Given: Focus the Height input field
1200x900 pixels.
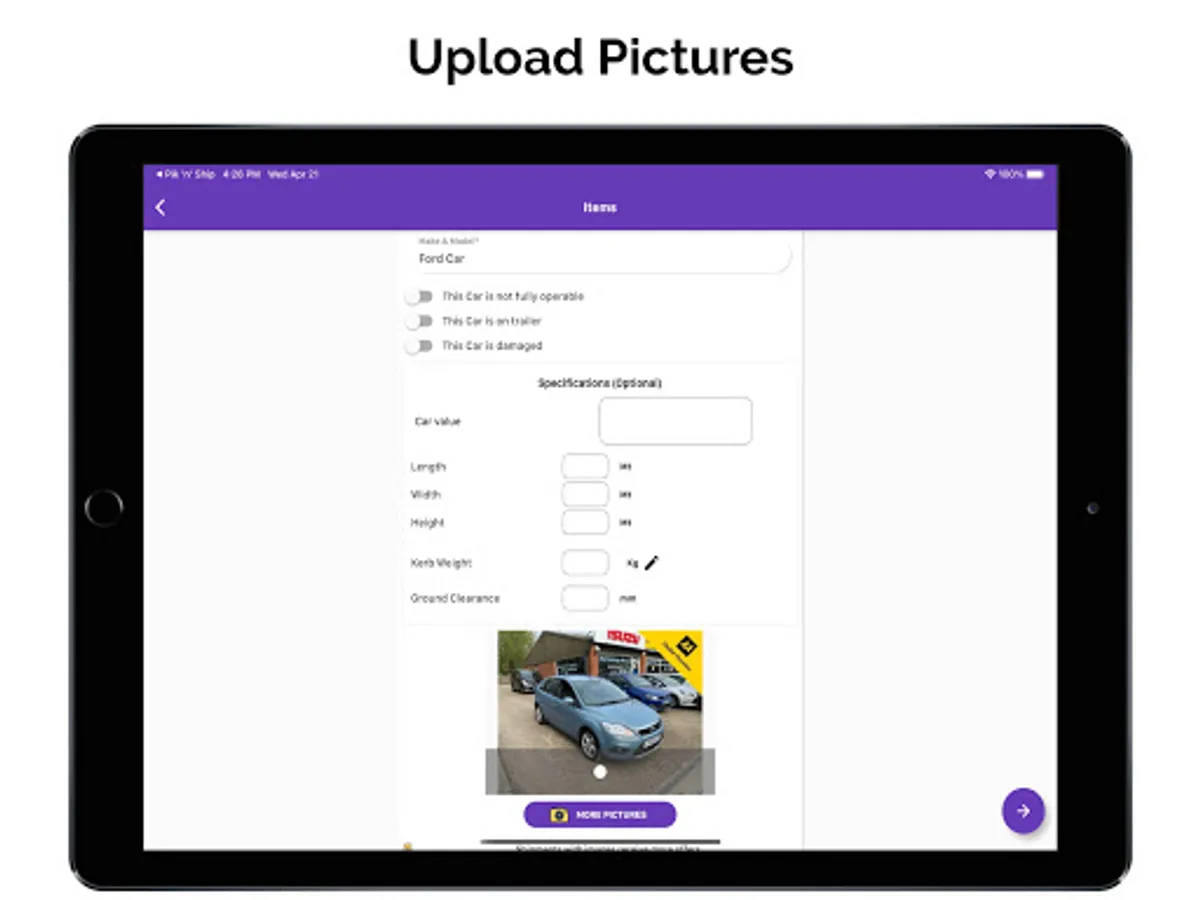Looking at the screenshot, I should 585,522.
